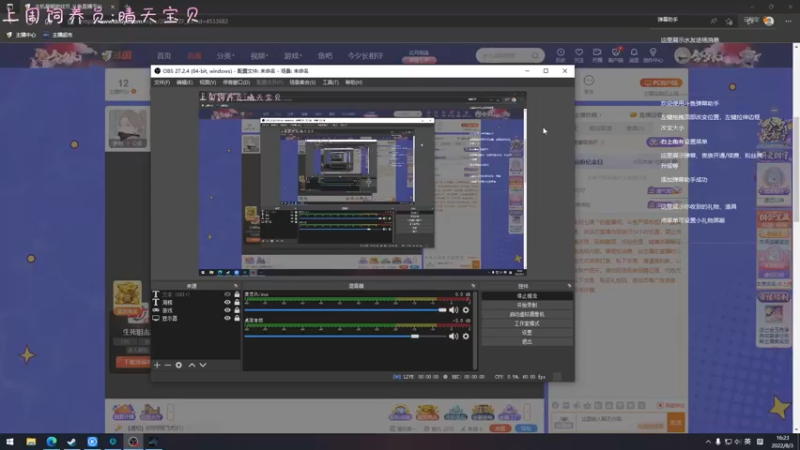800x450 pixels.
Task: Open 鱼吧 link in website nav
Action: (325, 56)
